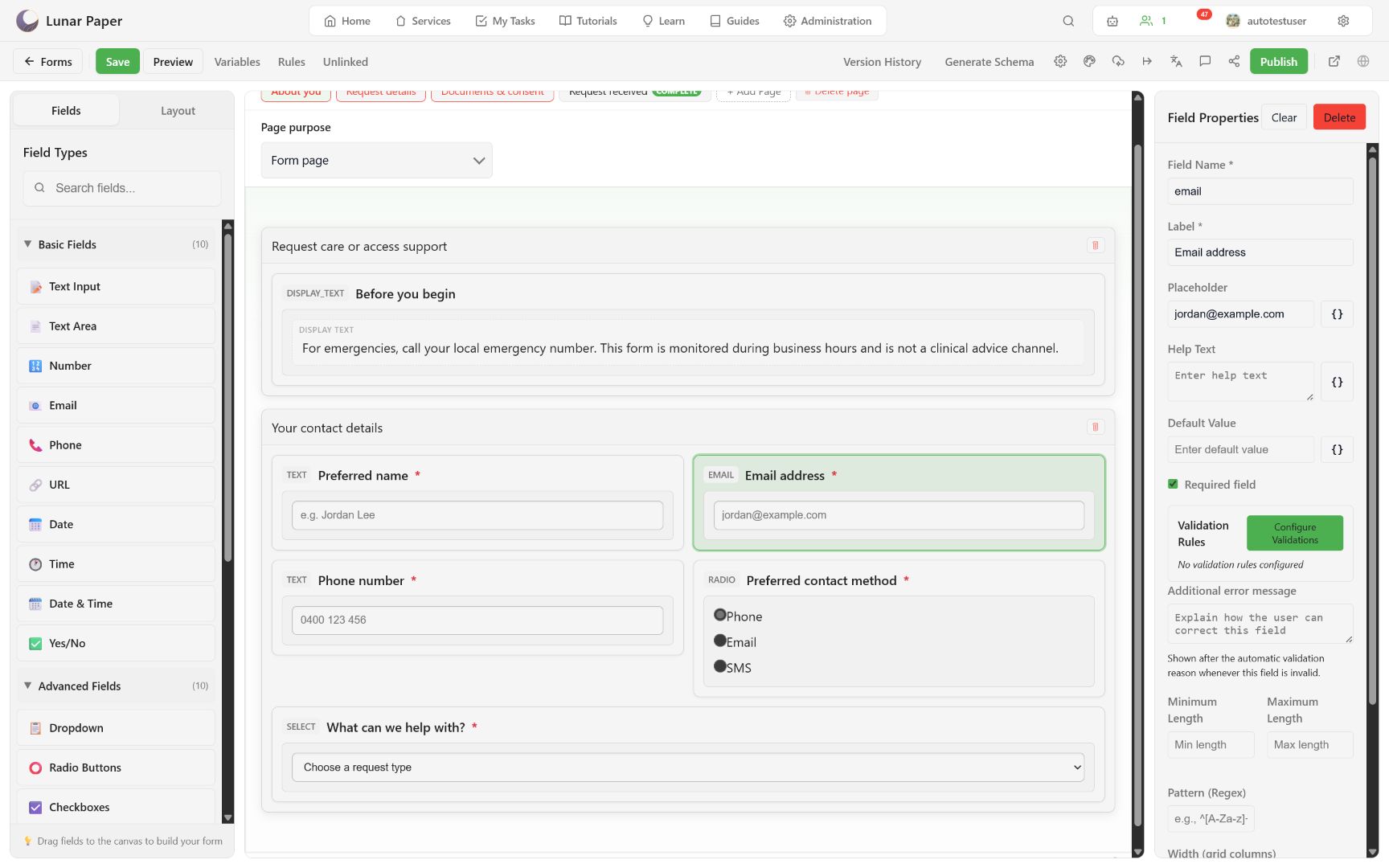
Task: Click Clear in Field Properties
Action: pos(1284,117)
